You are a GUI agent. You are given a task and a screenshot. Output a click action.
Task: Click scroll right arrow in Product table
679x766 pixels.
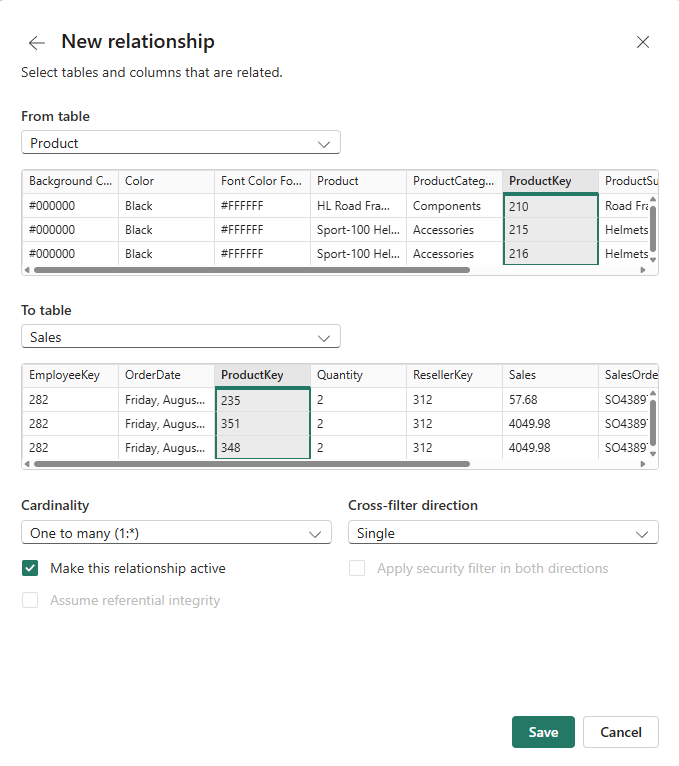click(643, 270)
